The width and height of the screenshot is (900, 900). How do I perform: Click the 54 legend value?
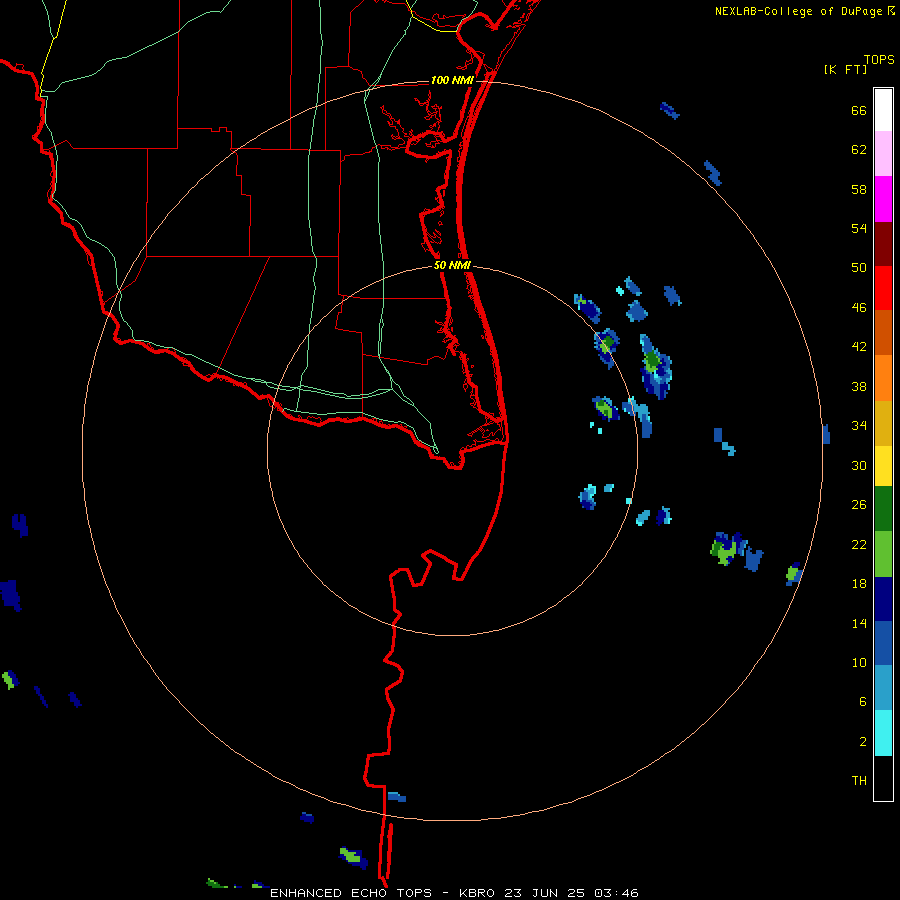pyautogui.click(x=859, y=228)
